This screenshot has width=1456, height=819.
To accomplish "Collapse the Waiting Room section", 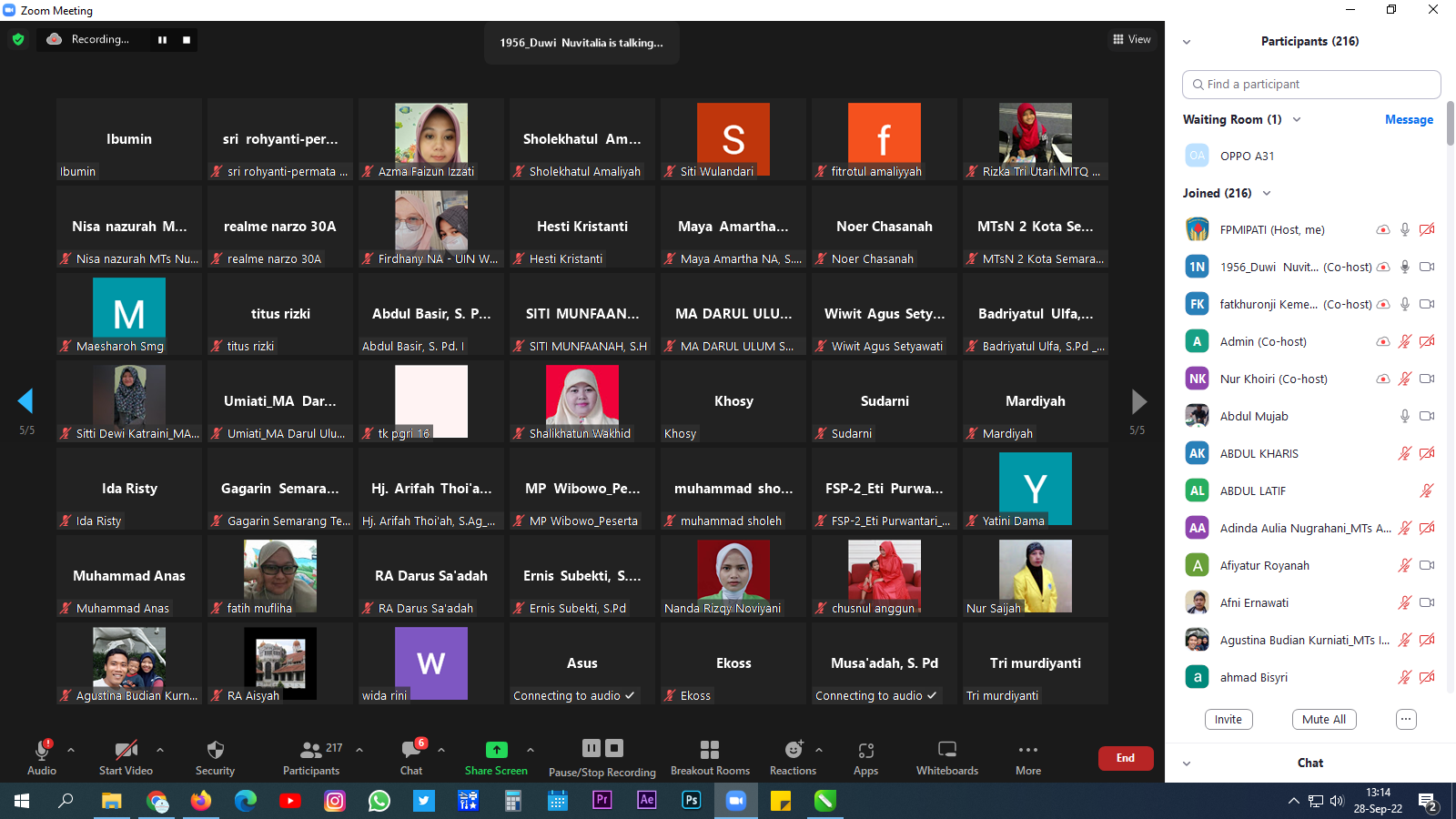I will 1297,120.
